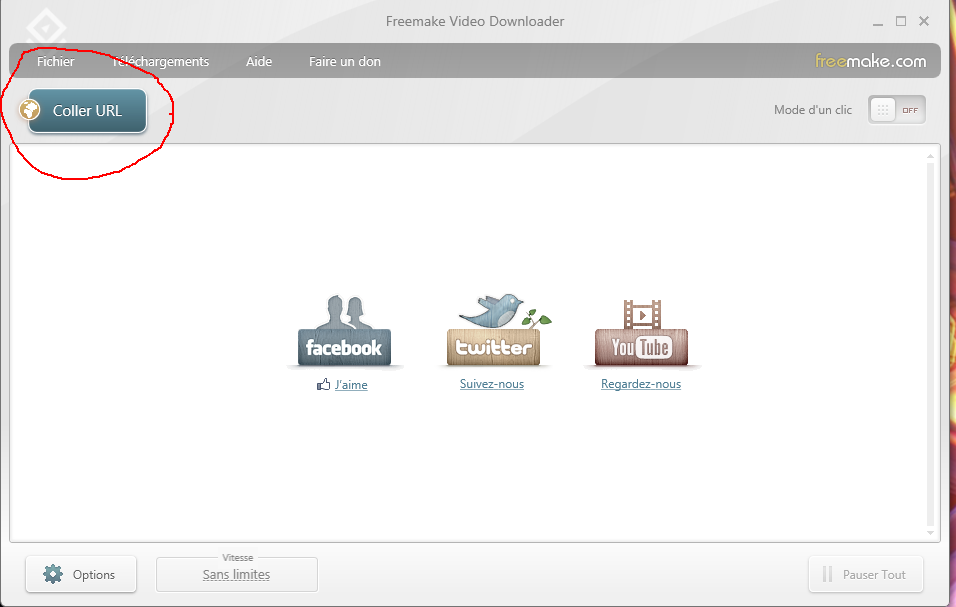Open the Sans limites speed selector
The height and width of the screenshot is (607, 956).
click(237, 574)
